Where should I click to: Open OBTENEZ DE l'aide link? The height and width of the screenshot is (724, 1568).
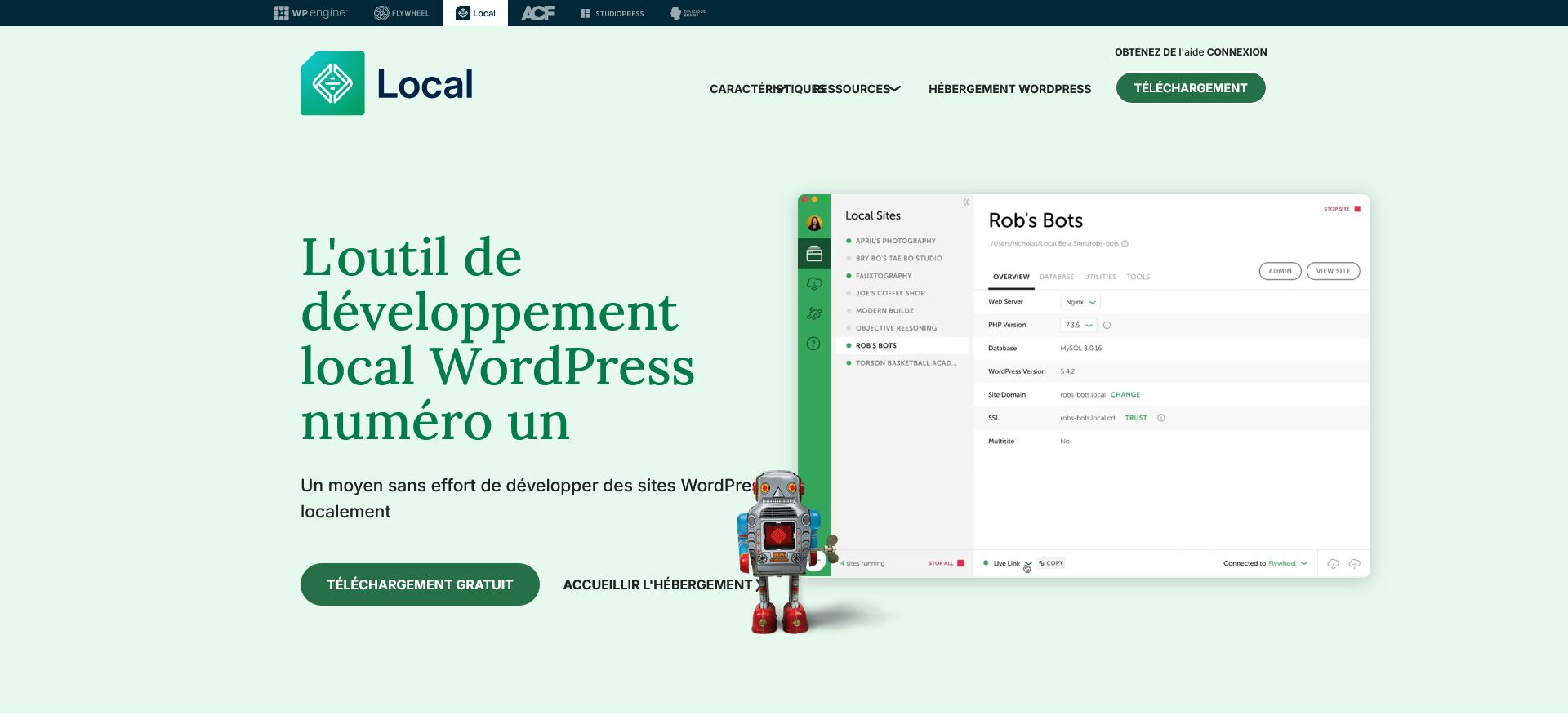tap(1160, 52)
